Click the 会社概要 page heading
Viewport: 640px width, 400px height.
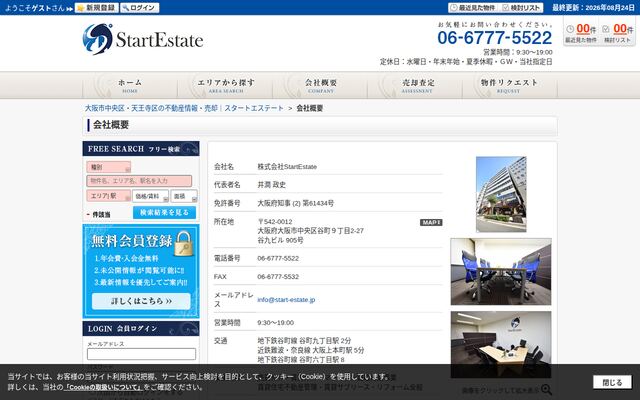[x=111, y=125]
